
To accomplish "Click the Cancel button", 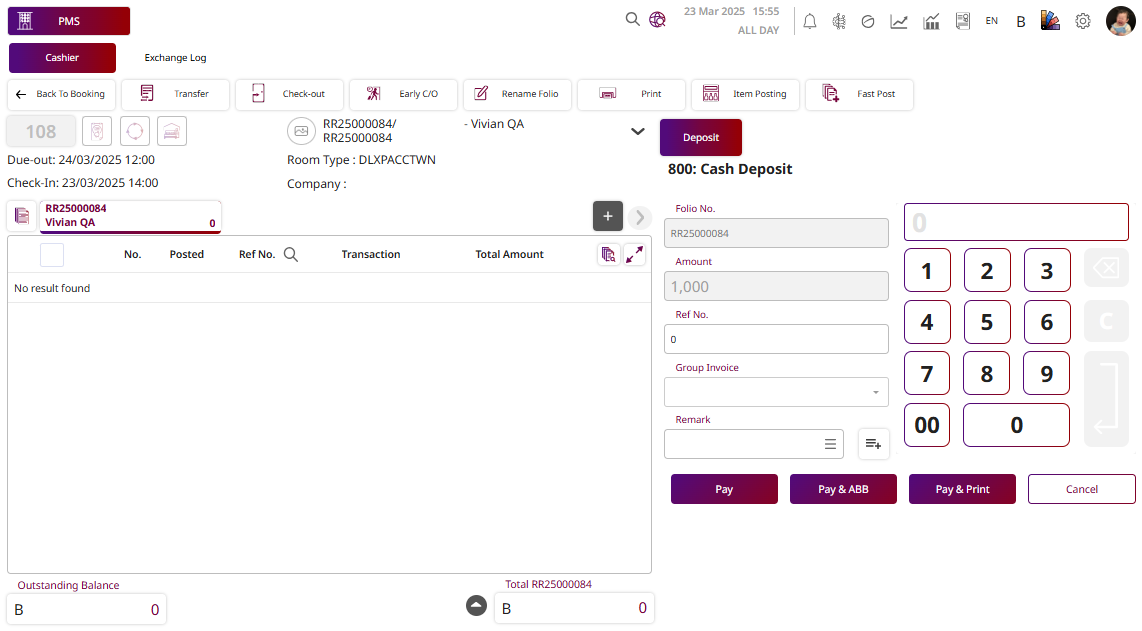I will [1081, 489].
